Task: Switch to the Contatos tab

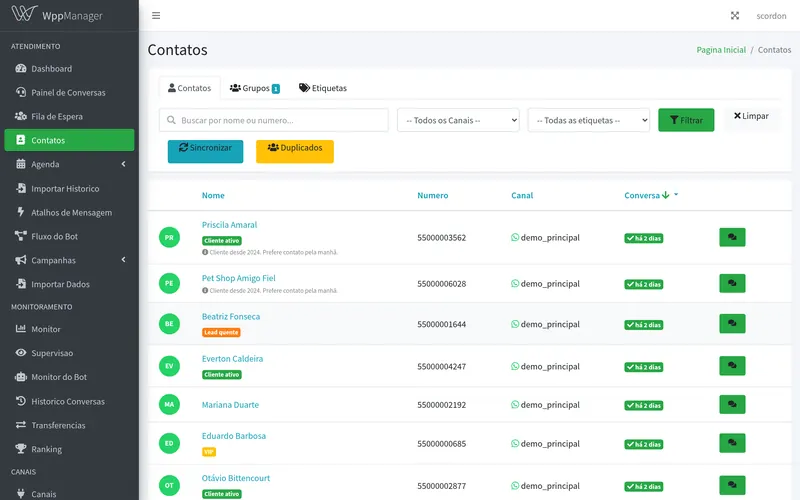Action: coord(189,88)
